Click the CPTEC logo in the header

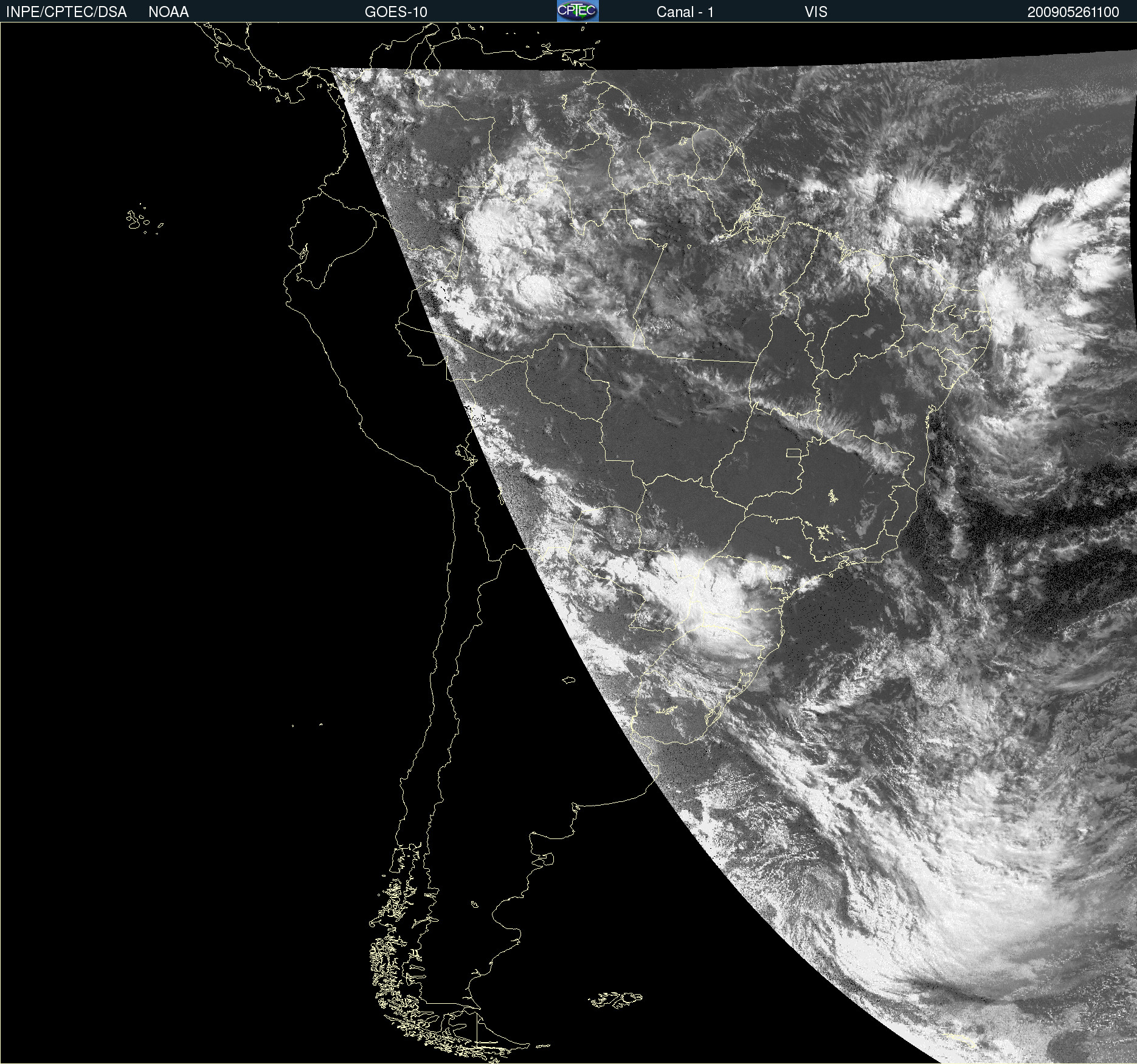578,11
